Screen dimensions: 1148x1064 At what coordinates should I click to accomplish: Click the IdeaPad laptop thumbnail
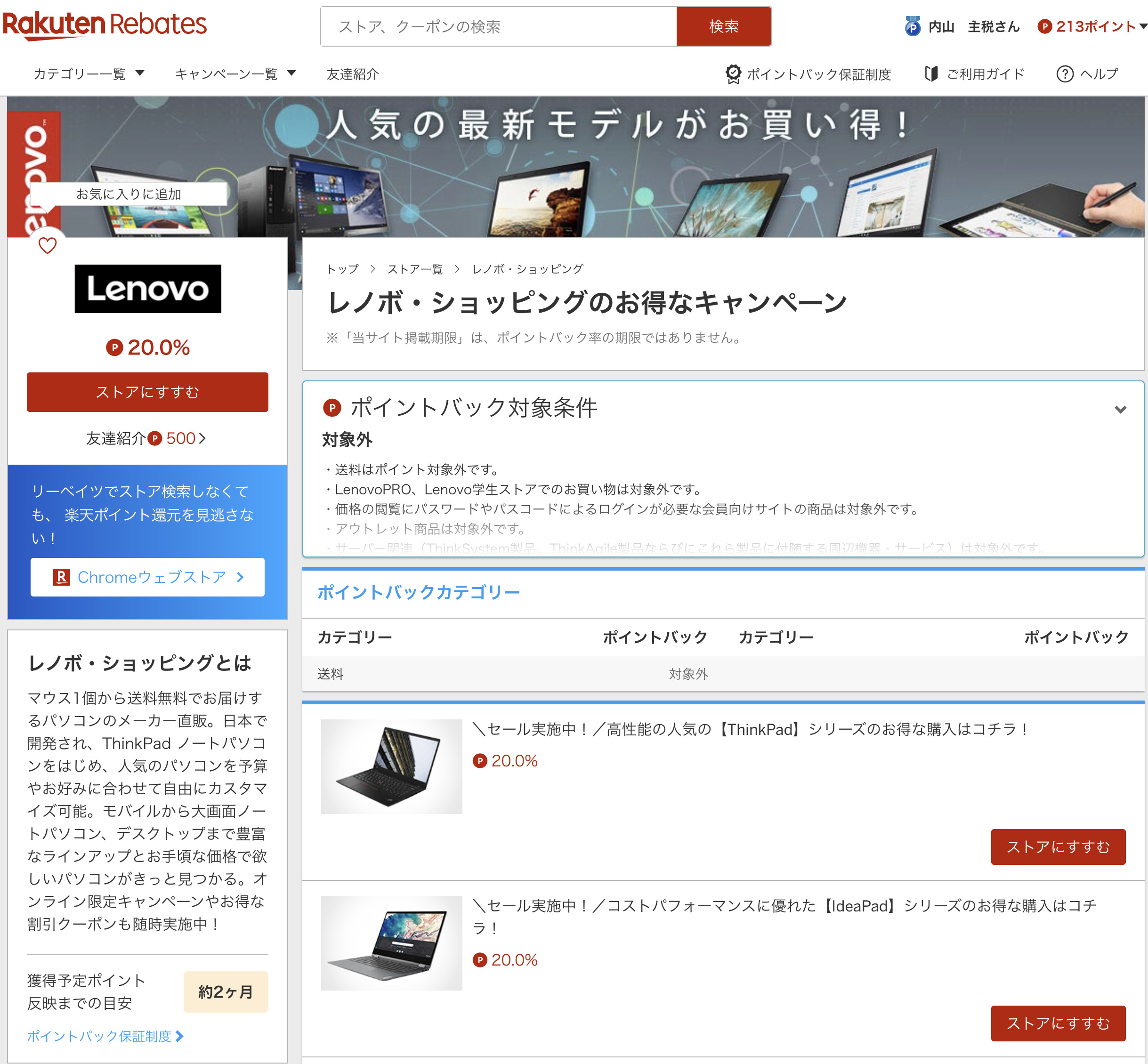[x=391, y=943]
